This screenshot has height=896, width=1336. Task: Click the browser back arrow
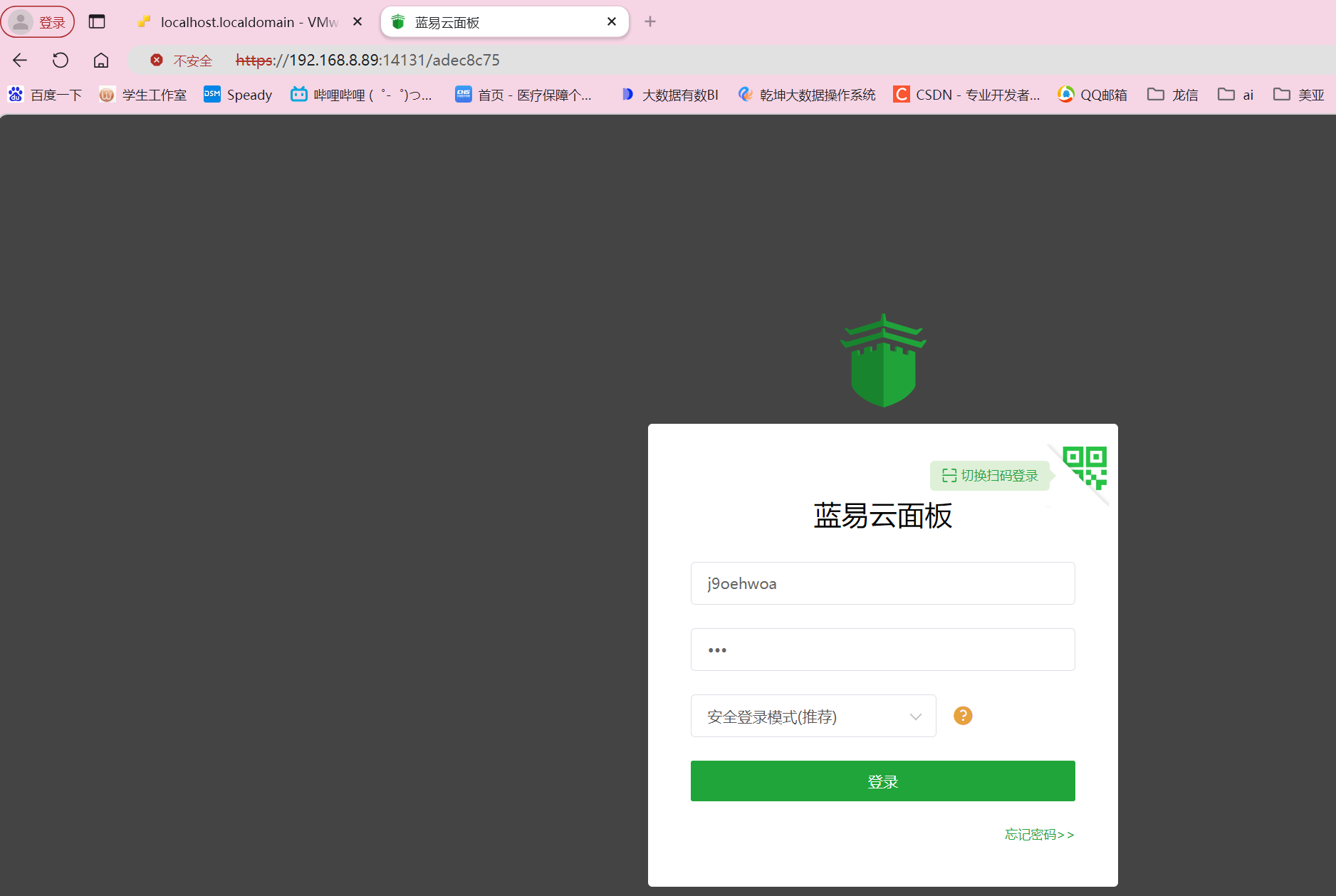(20, 61)
